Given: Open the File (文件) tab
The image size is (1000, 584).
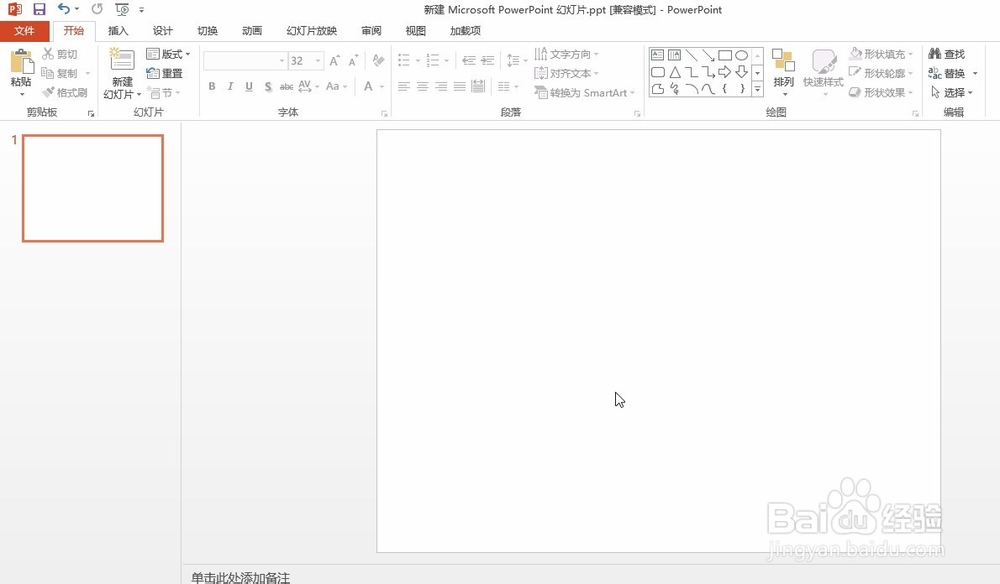Looking at the screenshot, I should [x=24, y=31].
